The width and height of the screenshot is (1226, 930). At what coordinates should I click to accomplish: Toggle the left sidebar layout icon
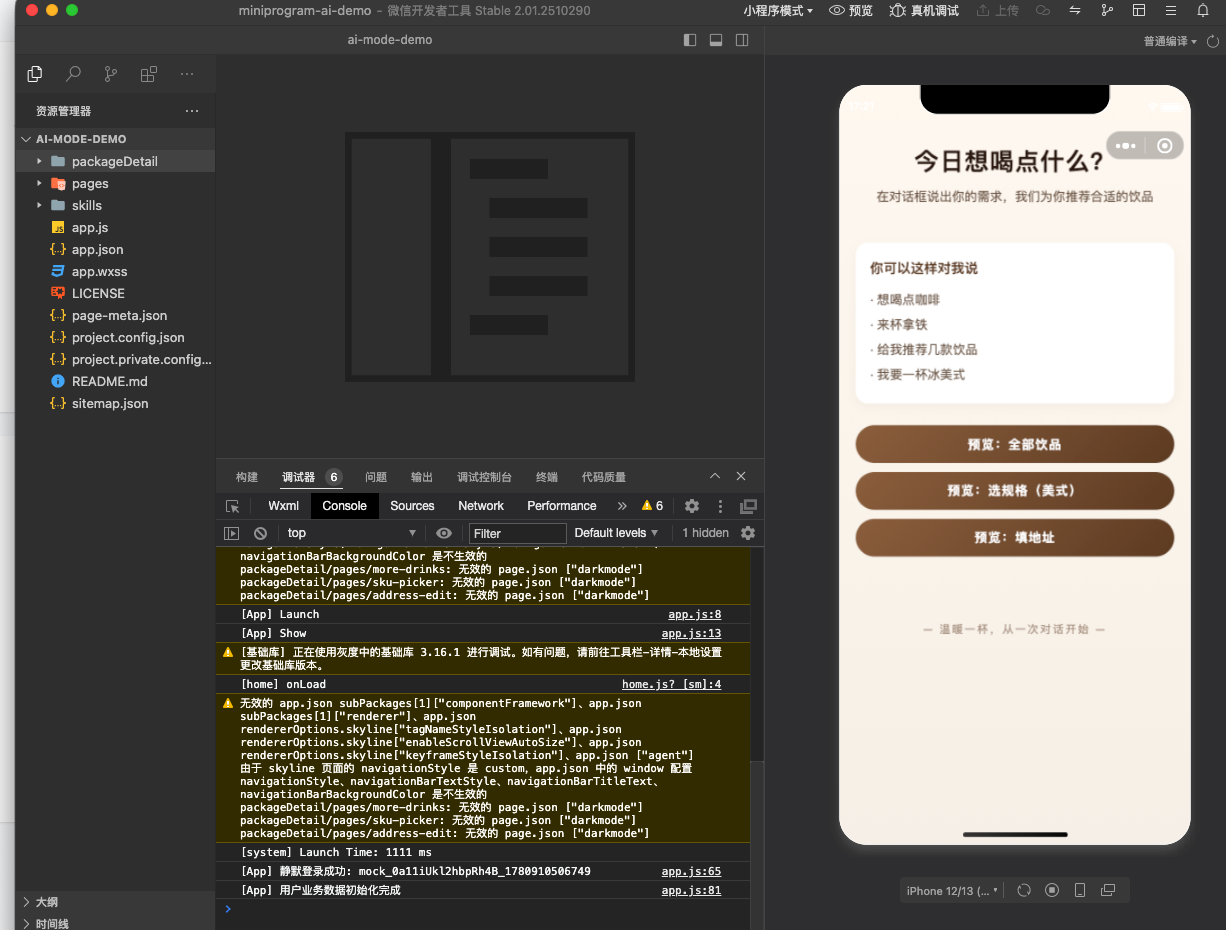(690, 40)
